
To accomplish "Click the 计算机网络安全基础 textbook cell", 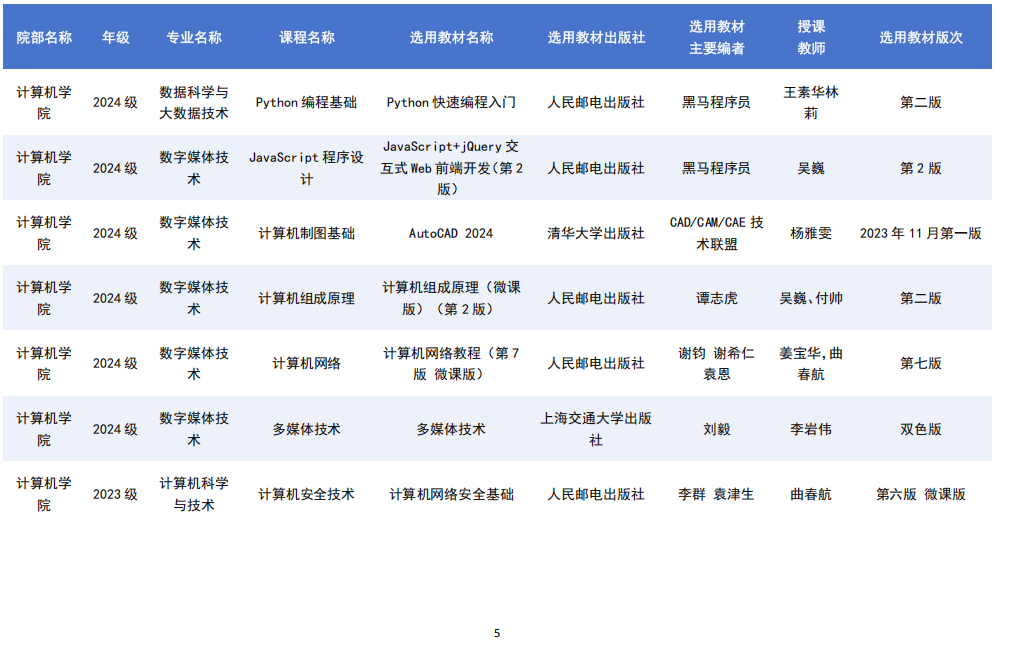I will pyautogui.click(x=451, y=494).
